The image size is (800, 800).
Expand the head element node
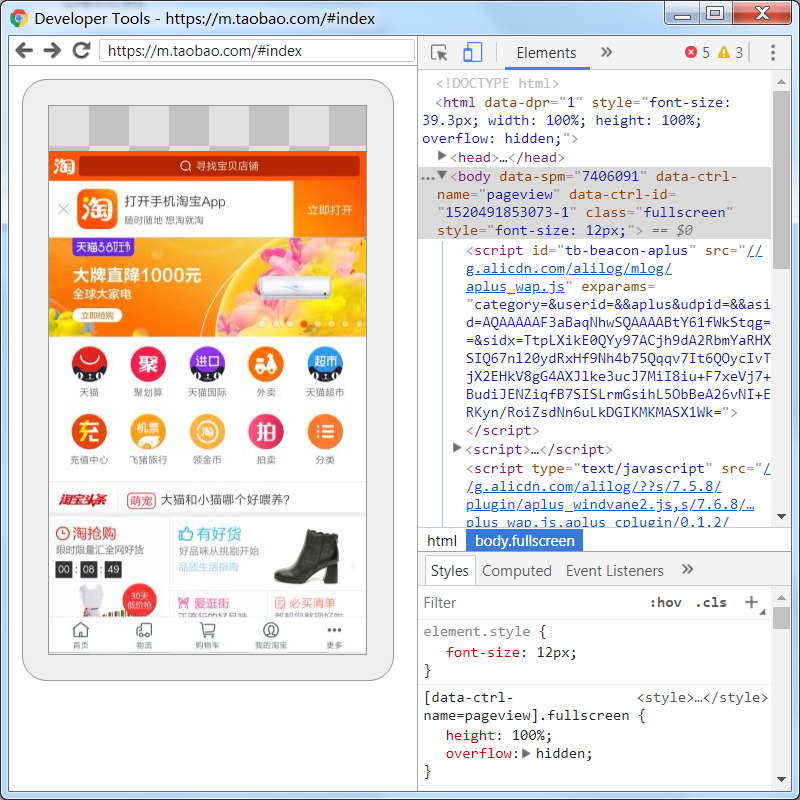pos(442,156)
